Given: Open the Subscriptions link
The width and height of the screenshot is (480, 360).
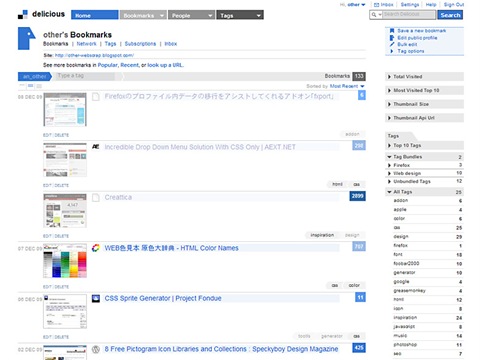Looking at the screenshot, I should tap(140, 44).
